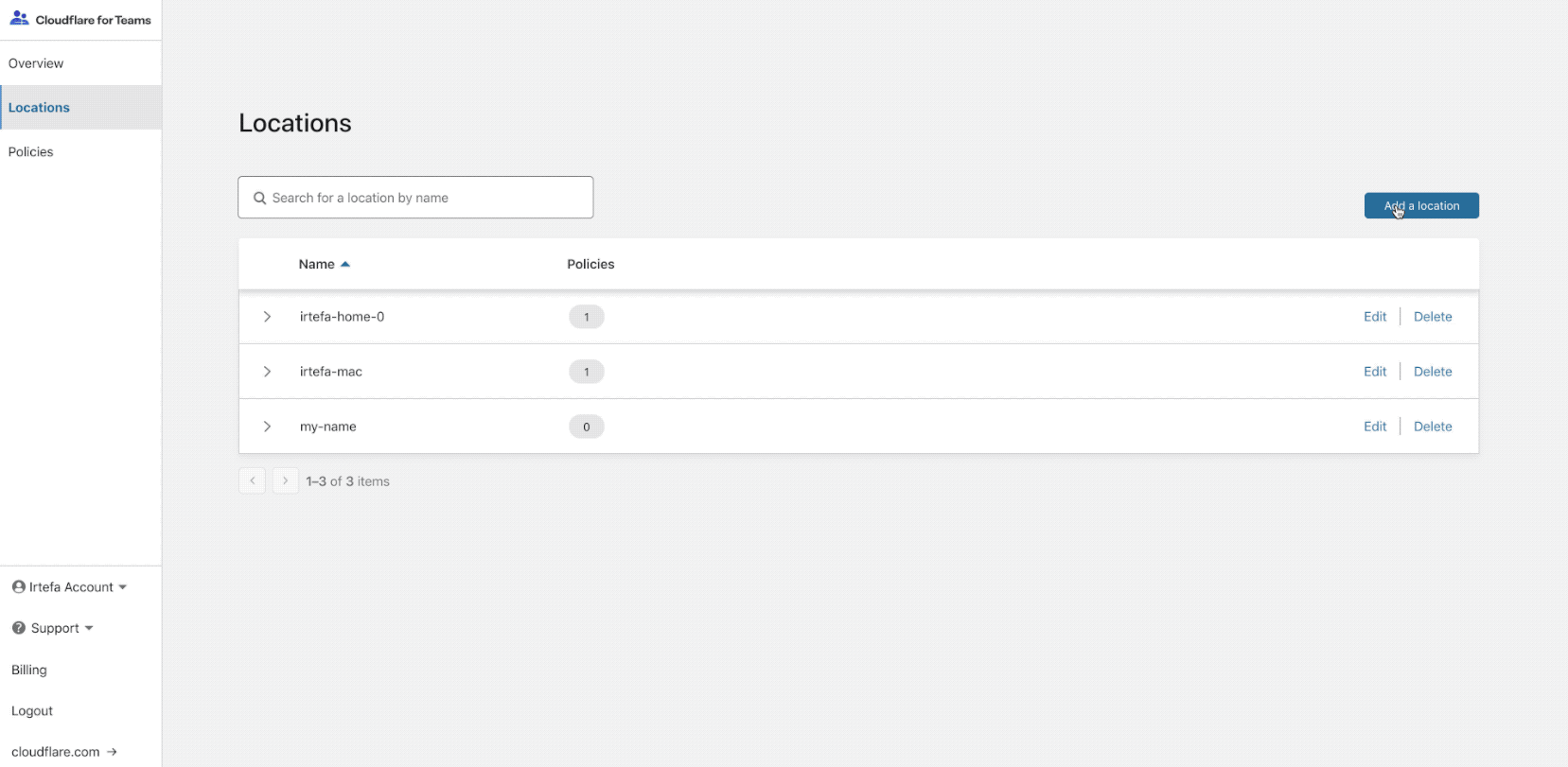Expand the my-name location row
This screenshot has width=1568, height=767.
tap(267, 427)
